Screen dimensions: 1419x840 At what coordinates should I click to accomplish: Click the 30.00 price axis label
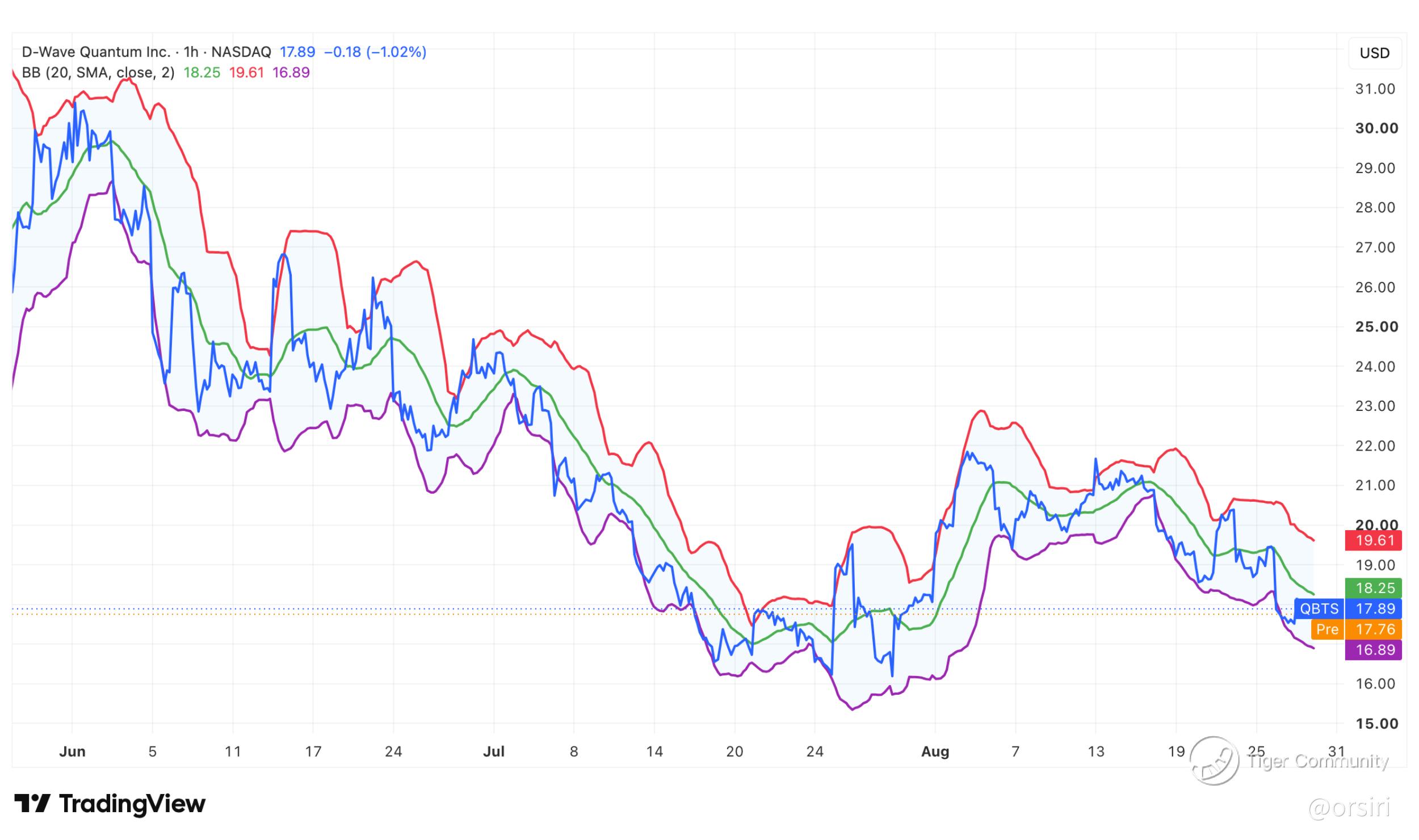(x=1376, y=128)
